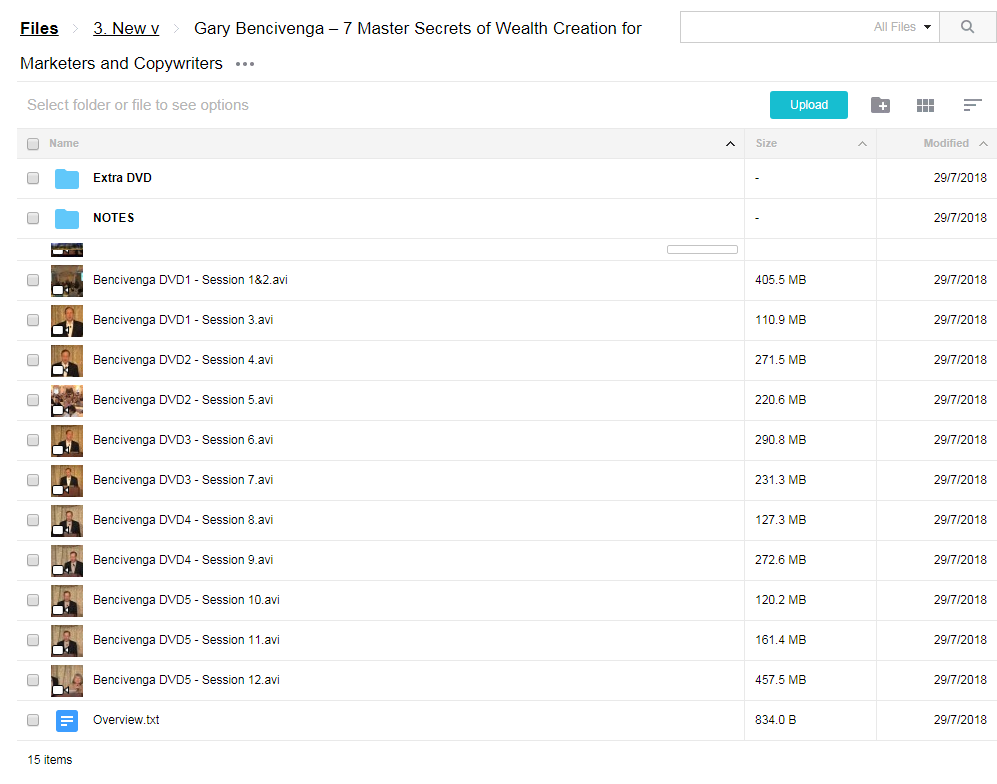Check the box for Session 1&2.avi

pyautogui.click(x=33, y=280)
